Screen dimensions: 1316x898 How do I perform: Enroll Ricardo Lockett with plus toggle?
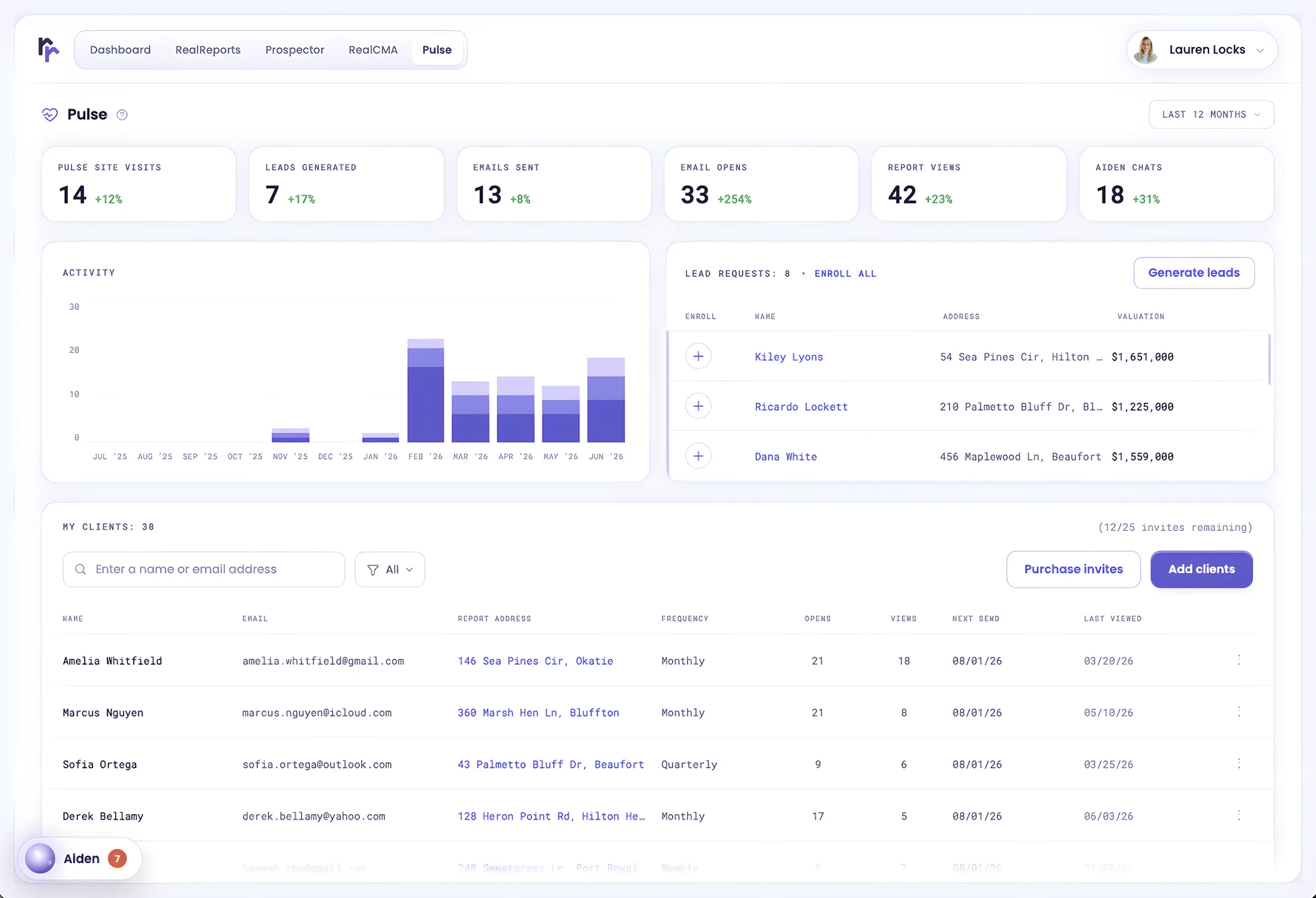tap(698, 406)
